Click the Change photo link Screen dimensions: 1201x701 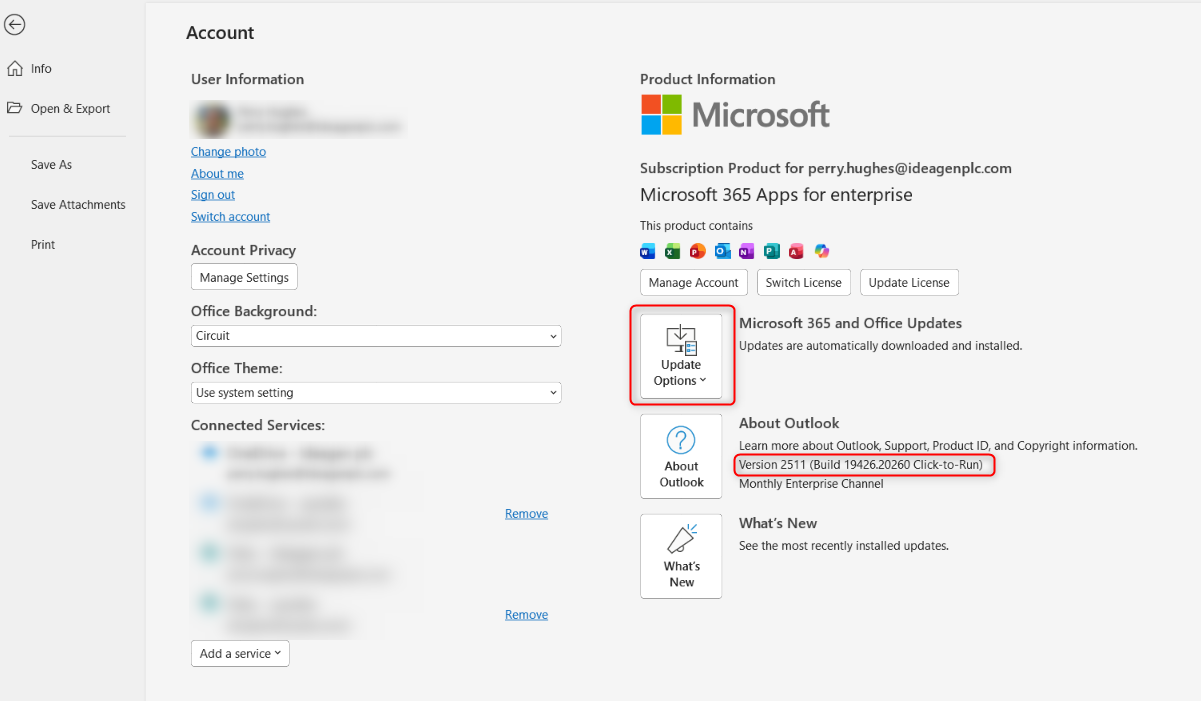click(228, 152)
